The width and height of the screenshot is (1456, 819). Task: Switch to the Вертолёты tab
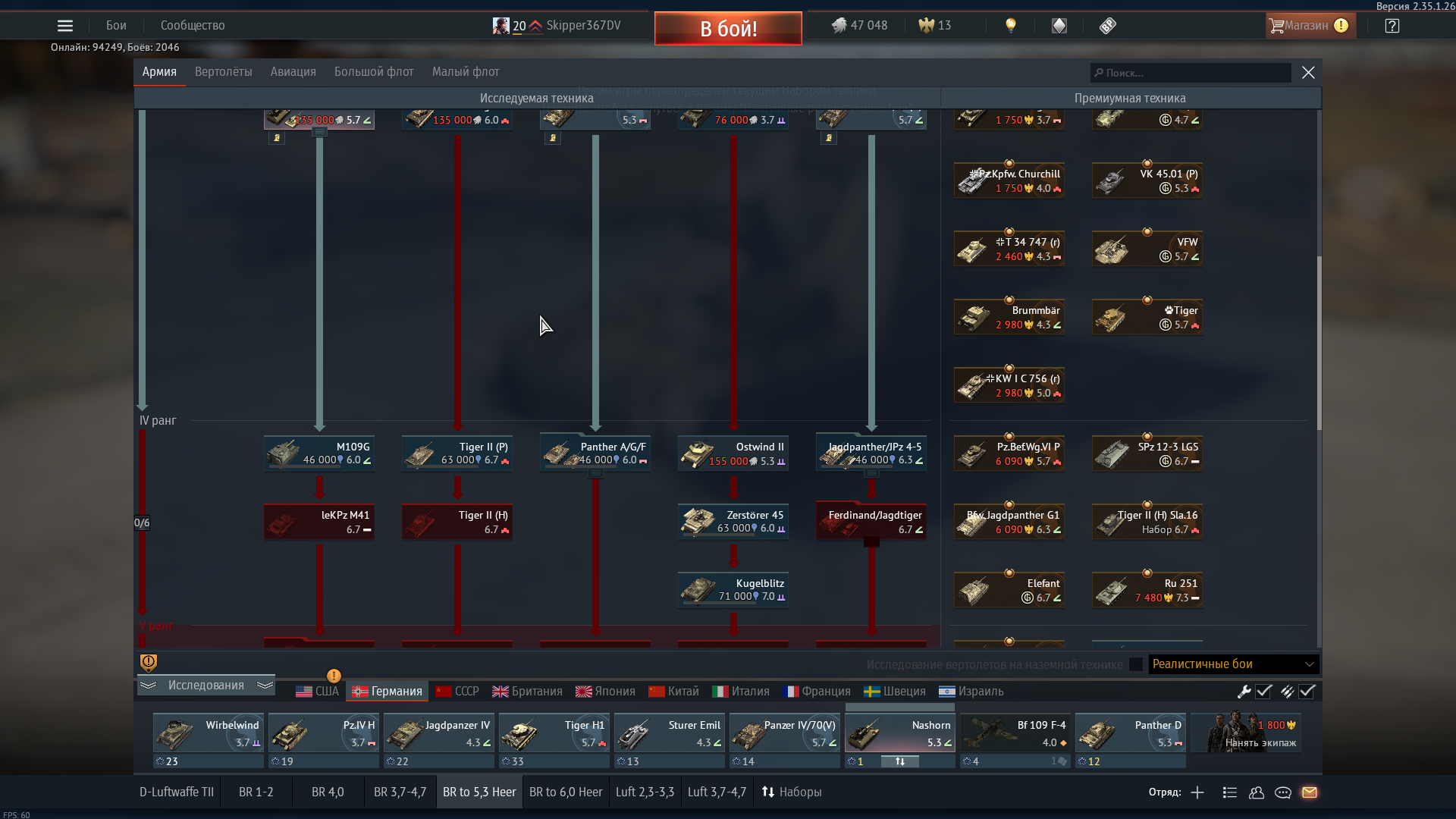pos(224,72)
